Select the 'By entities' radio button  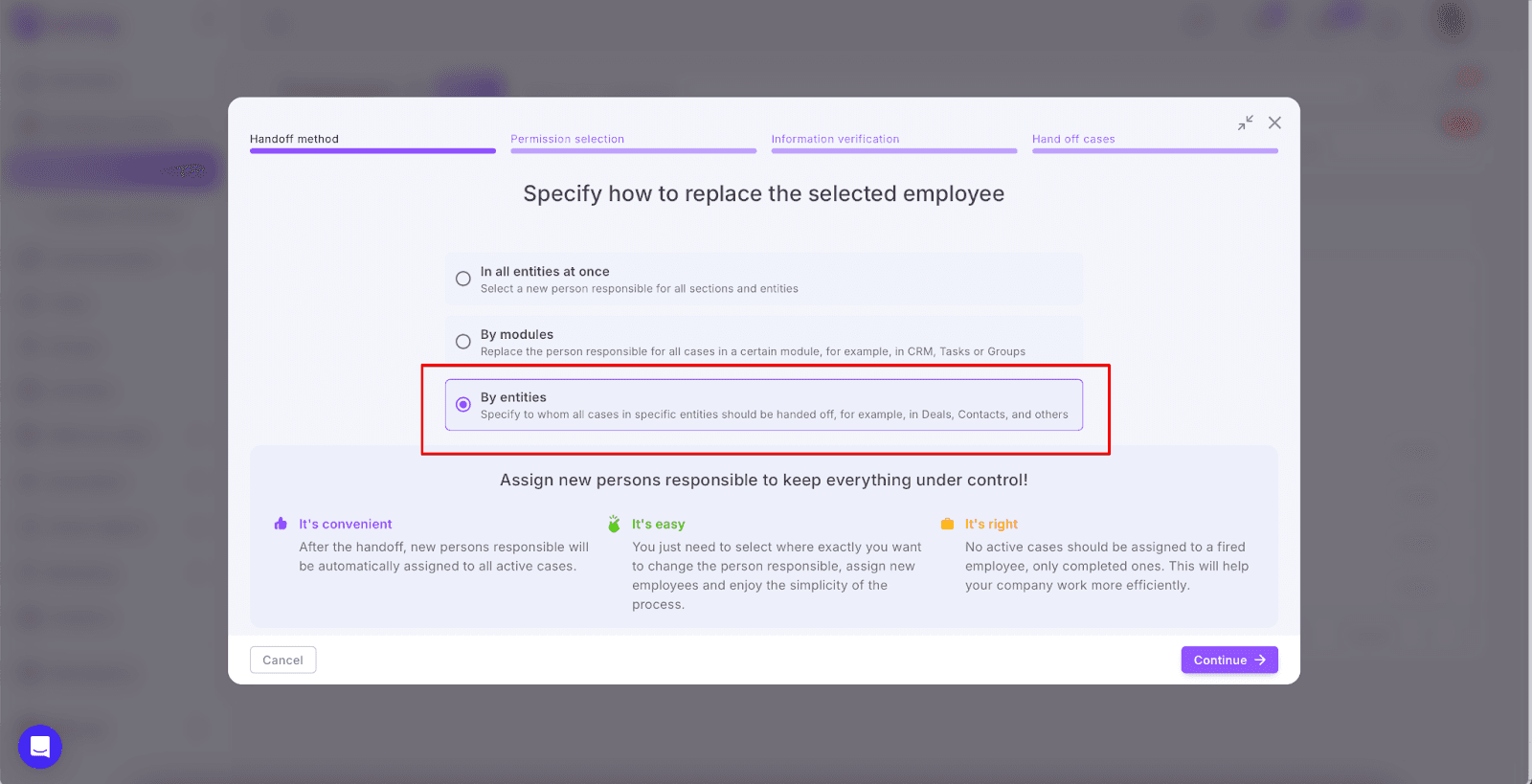463,405
